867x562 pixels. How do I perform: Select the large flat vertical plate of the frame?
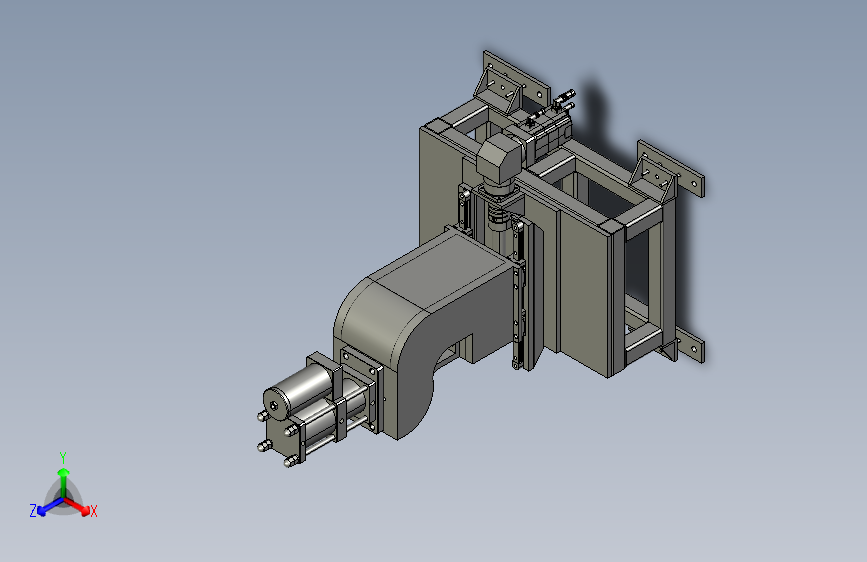583,296
